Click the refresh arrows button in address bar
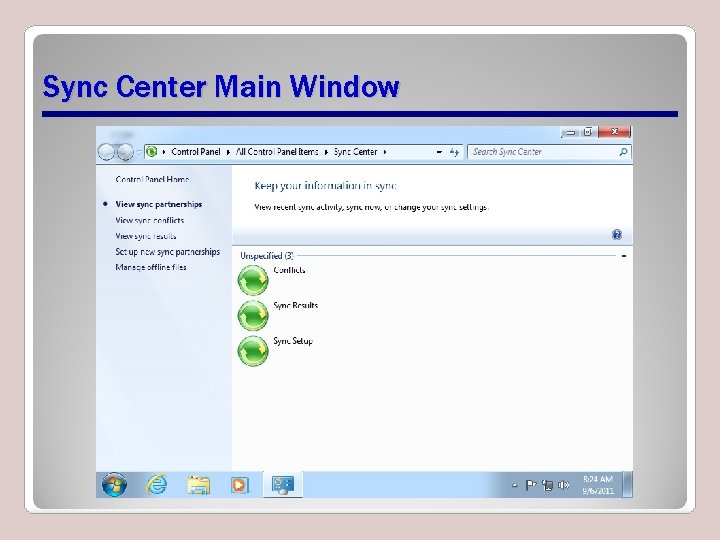This screenshot has width=720, height=540. pos(454,152)
